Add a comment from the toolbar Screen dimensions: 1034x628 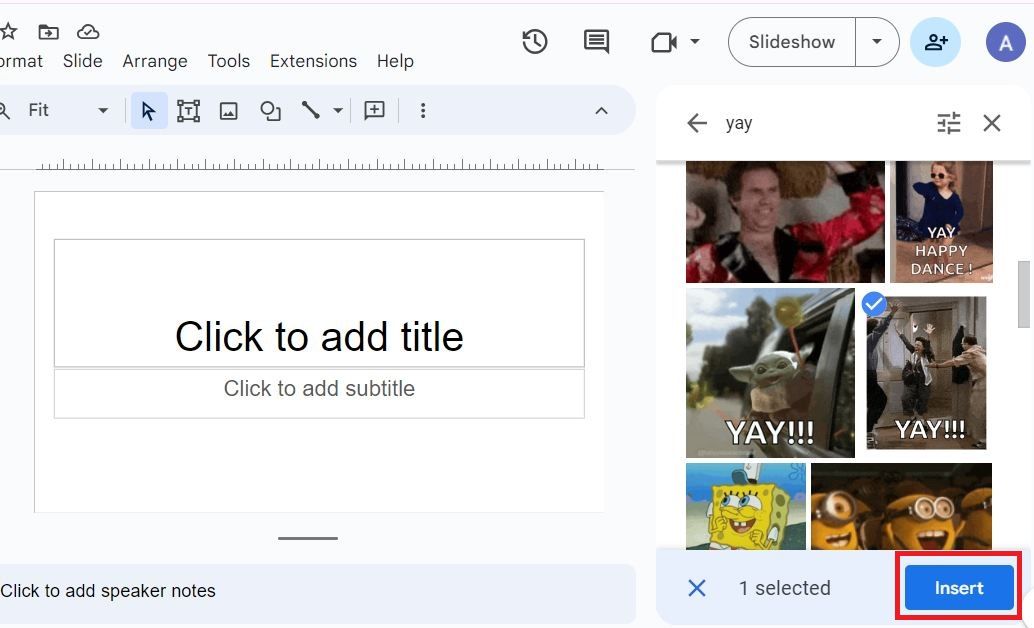374,111
